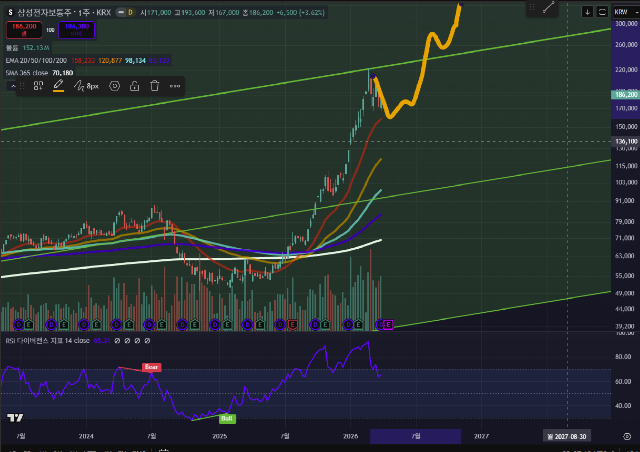The height and width of the screenshot is (452, 640).
Task: Toggle the market status pill next to KRX
Action: [x=120, y=13]
